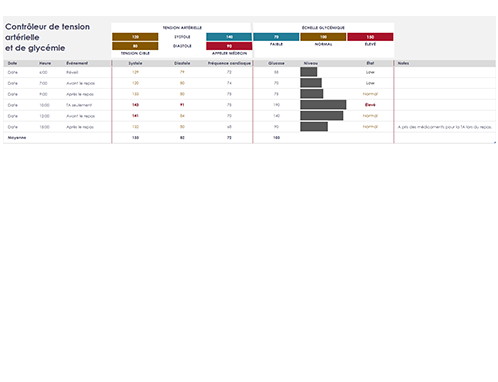Select the red diastole 90 threshold box
Screen dimensions: 498x382
[x=229, y=46]
